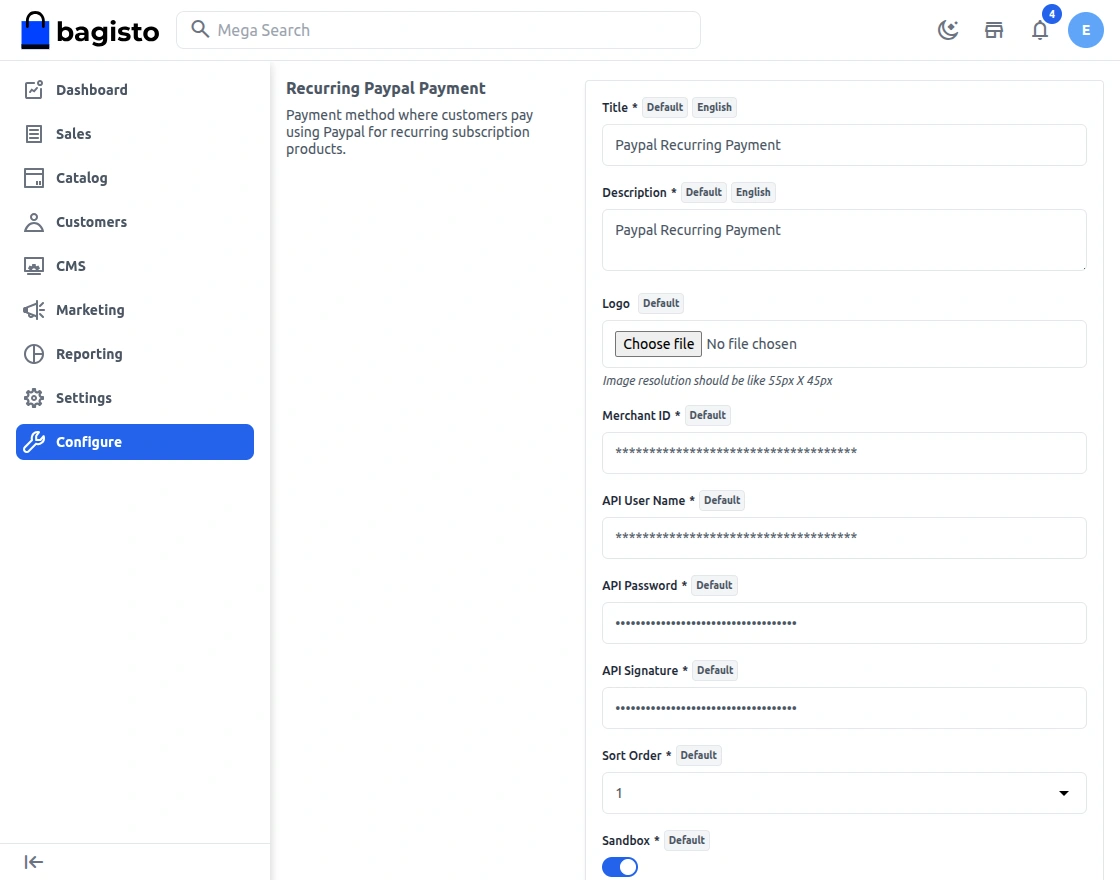Image resolution: width=1120 pixels, height=880 pixels.
Task: Open the Catalog section
Action: [x=81, y=178]
